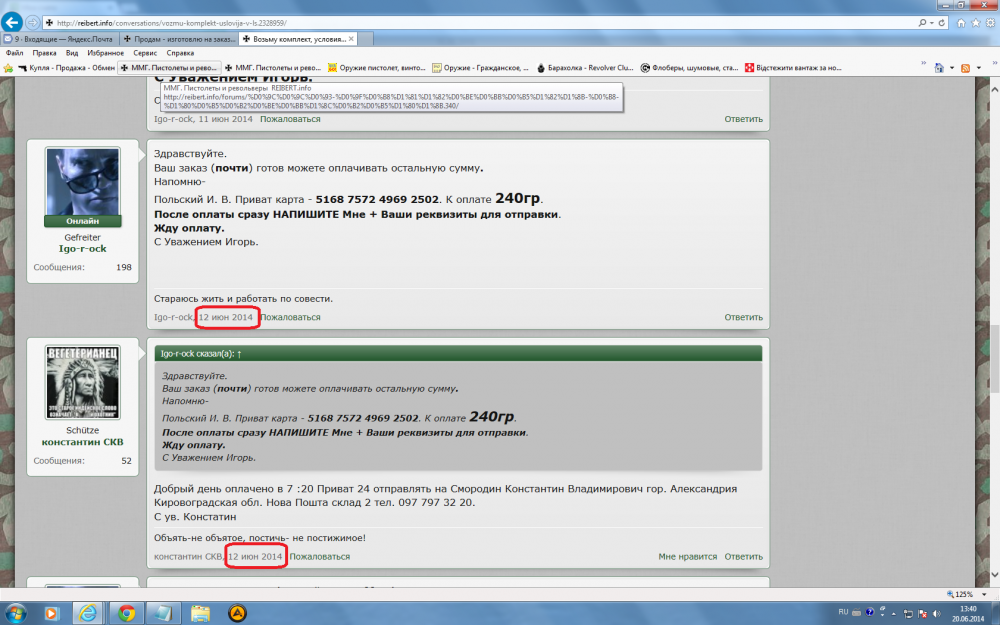Go back with the browser Back arrow
1000x625 pixels.
[11, 22]
